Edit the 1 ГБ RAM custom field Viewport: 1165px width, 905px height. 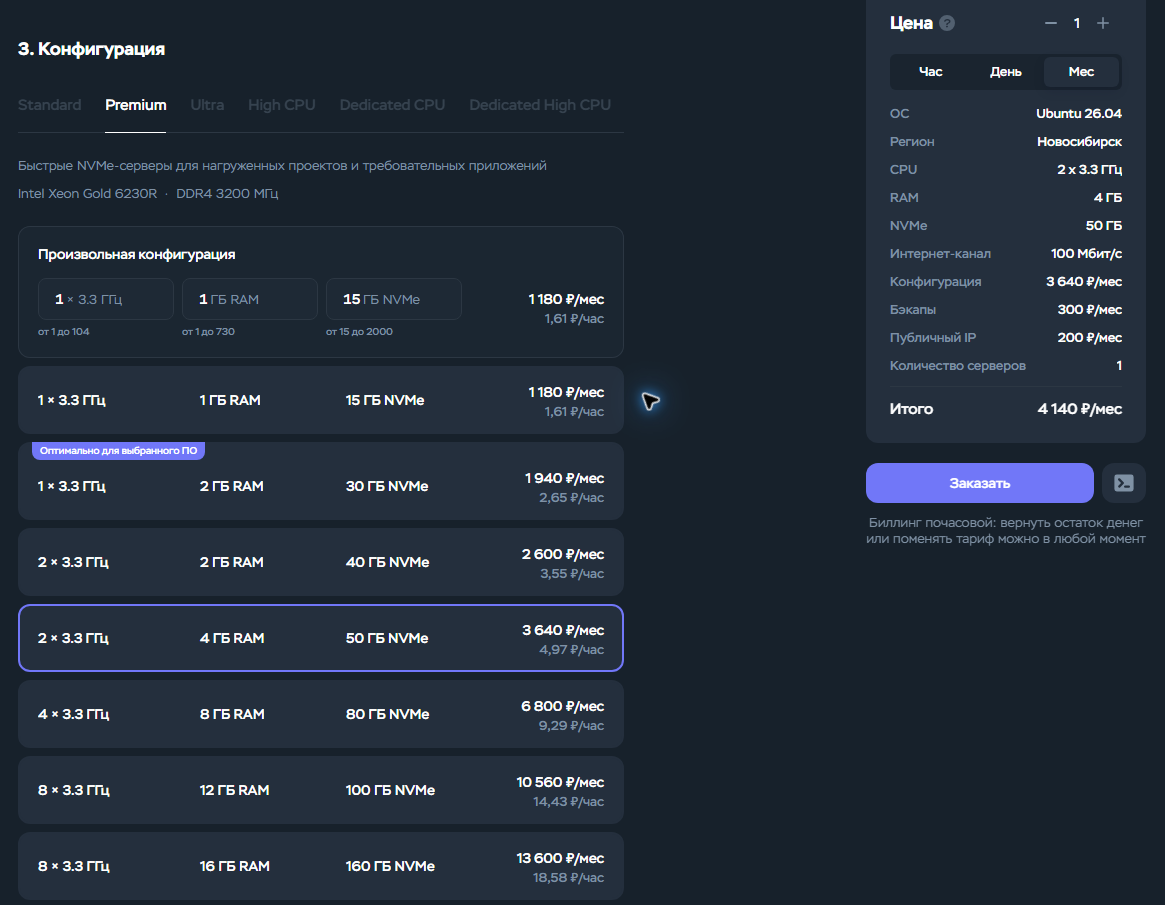(x=250, y=299)
